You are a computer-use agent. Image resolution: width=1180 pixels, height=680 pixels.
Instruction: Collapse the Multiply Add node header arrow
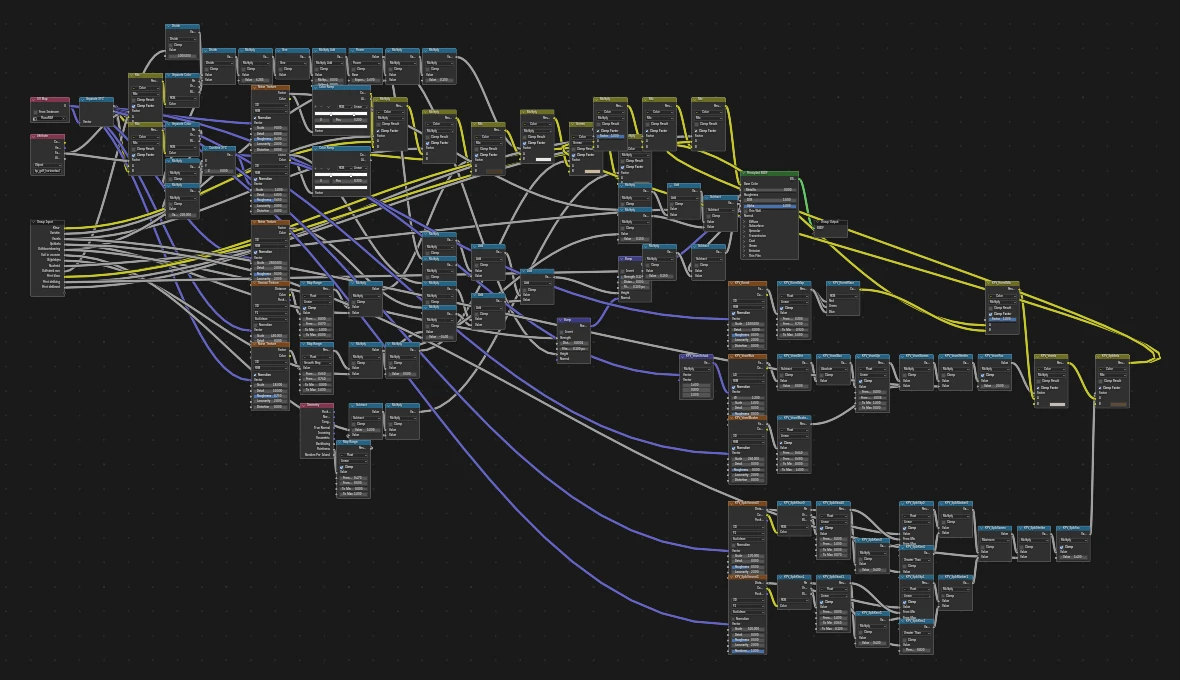coord(315,50)
